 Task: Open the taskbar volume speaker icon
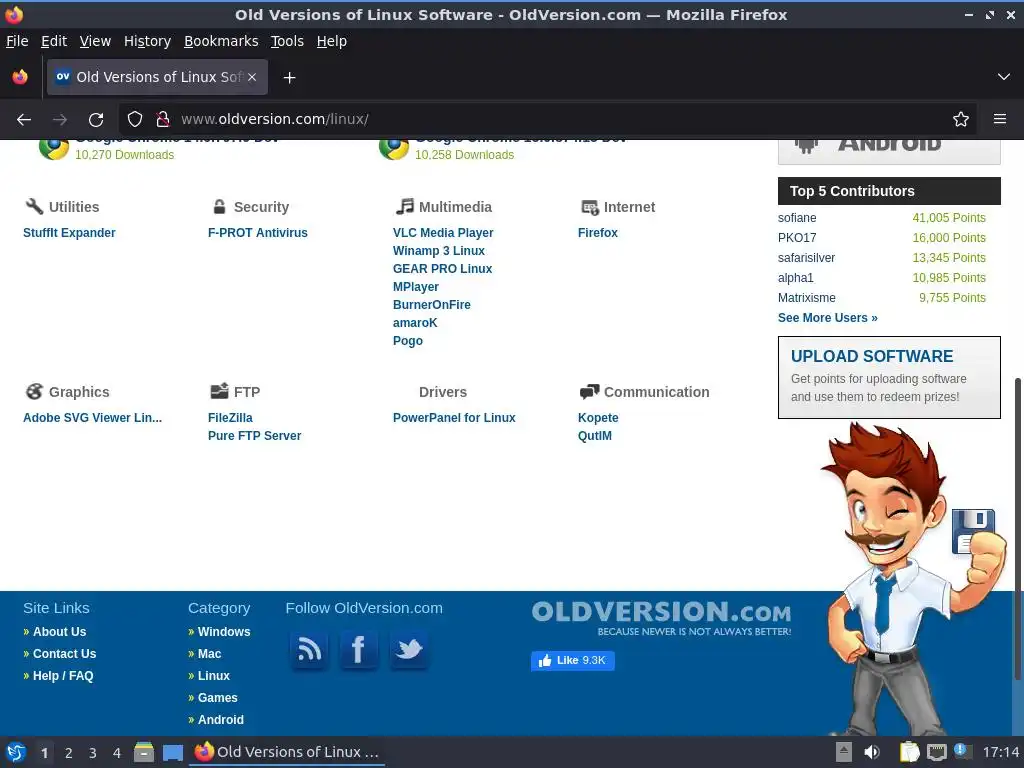(872, 752)
